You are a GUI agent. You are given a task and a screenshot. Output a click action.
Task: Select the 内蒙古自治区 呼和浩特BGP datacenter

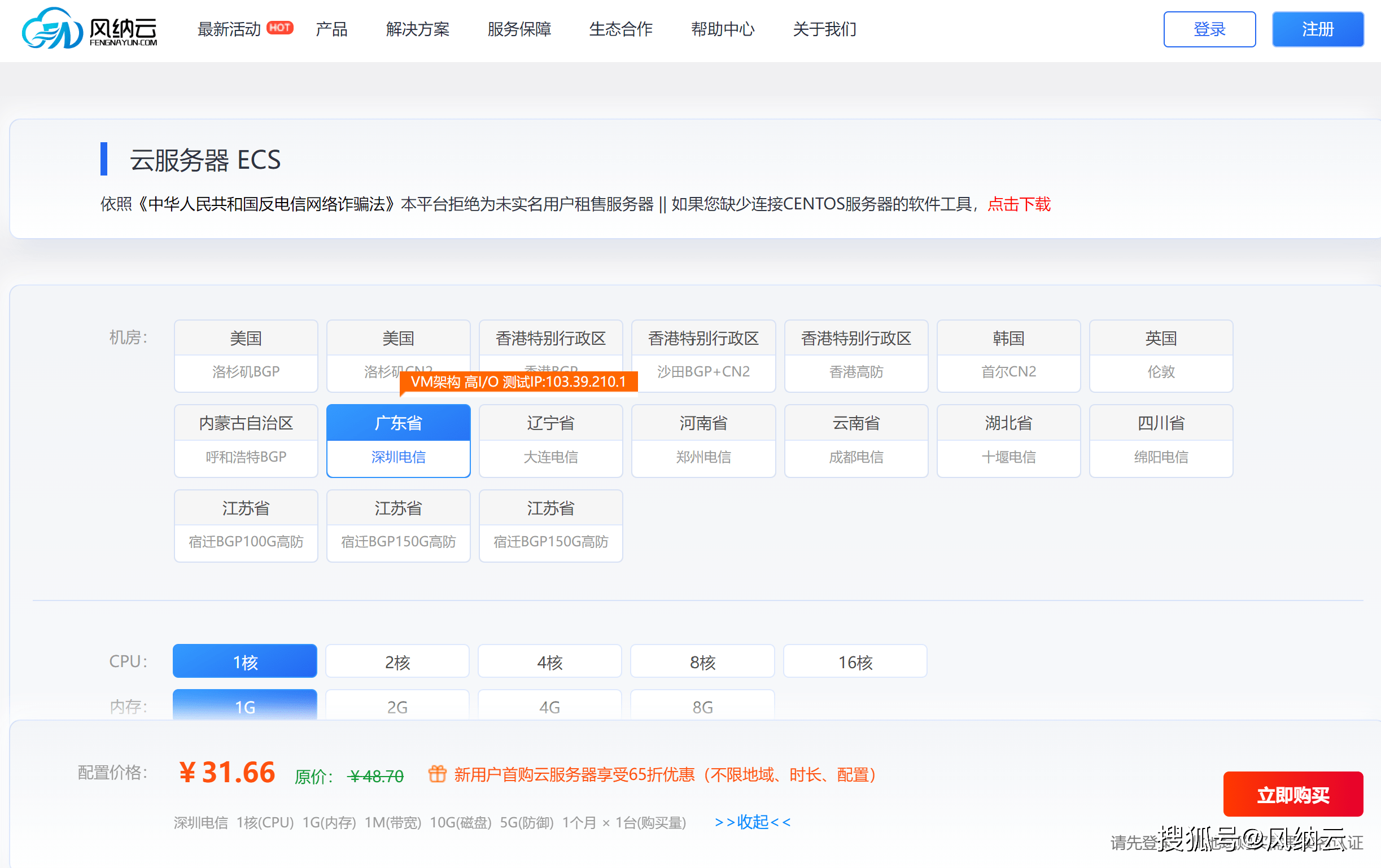click(x=246, y=441)
